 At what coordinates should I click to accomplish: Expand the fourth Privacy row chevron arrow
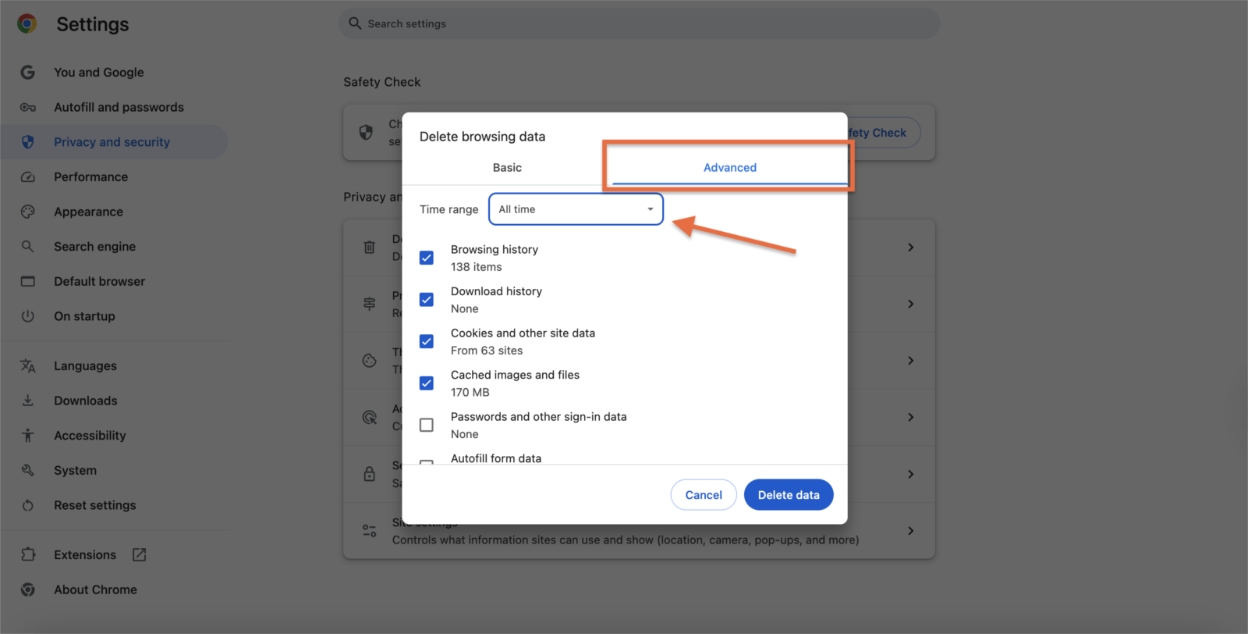(x=910, y=417)
